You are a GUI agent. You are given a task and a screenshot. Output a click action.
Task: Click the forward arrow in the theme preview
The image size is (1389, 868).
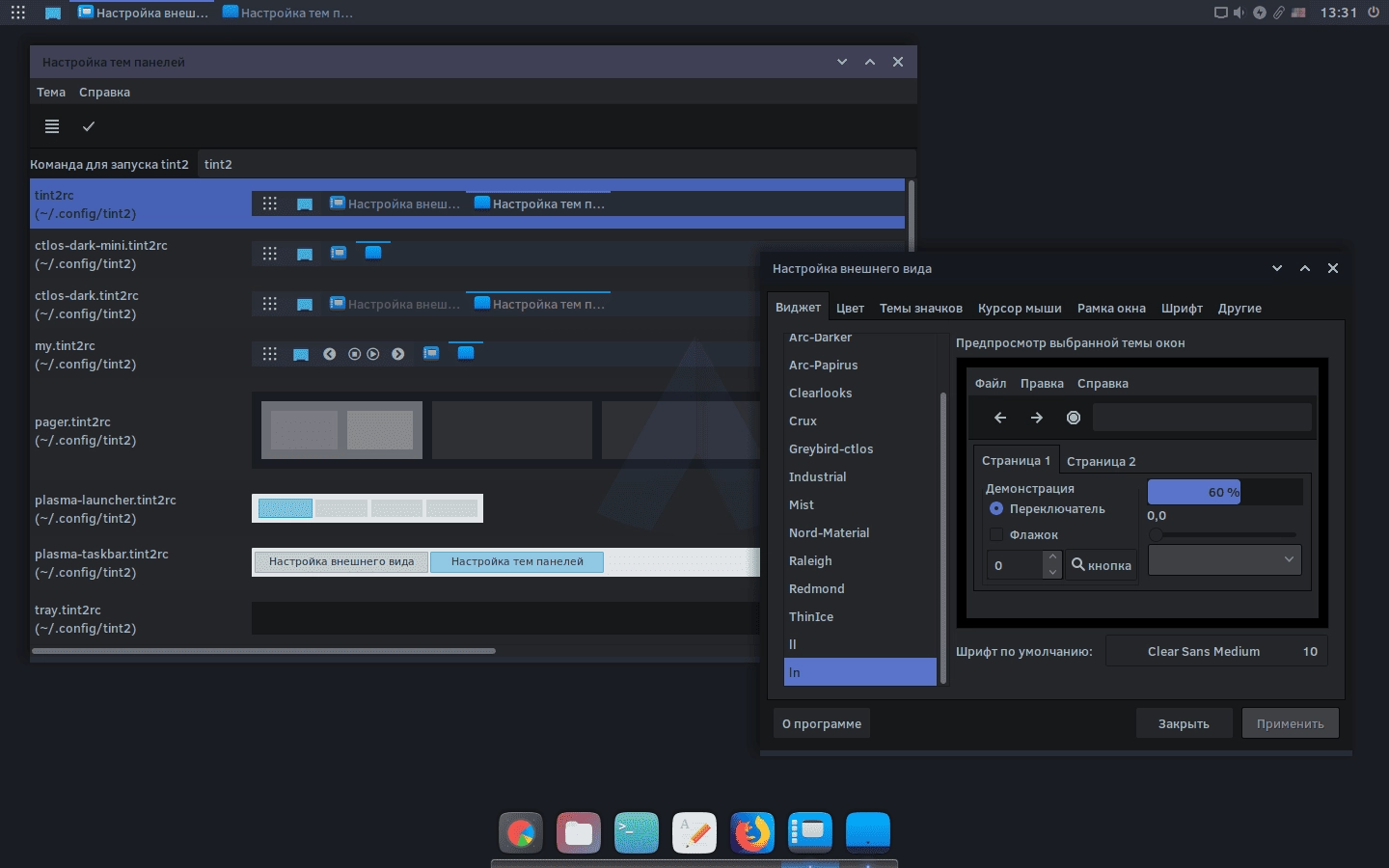point(1037,418)
